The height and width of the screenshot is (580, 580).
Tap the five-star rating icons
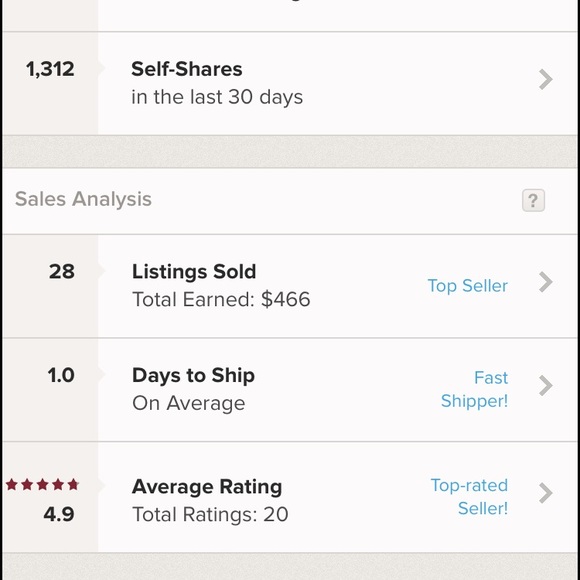43,484
